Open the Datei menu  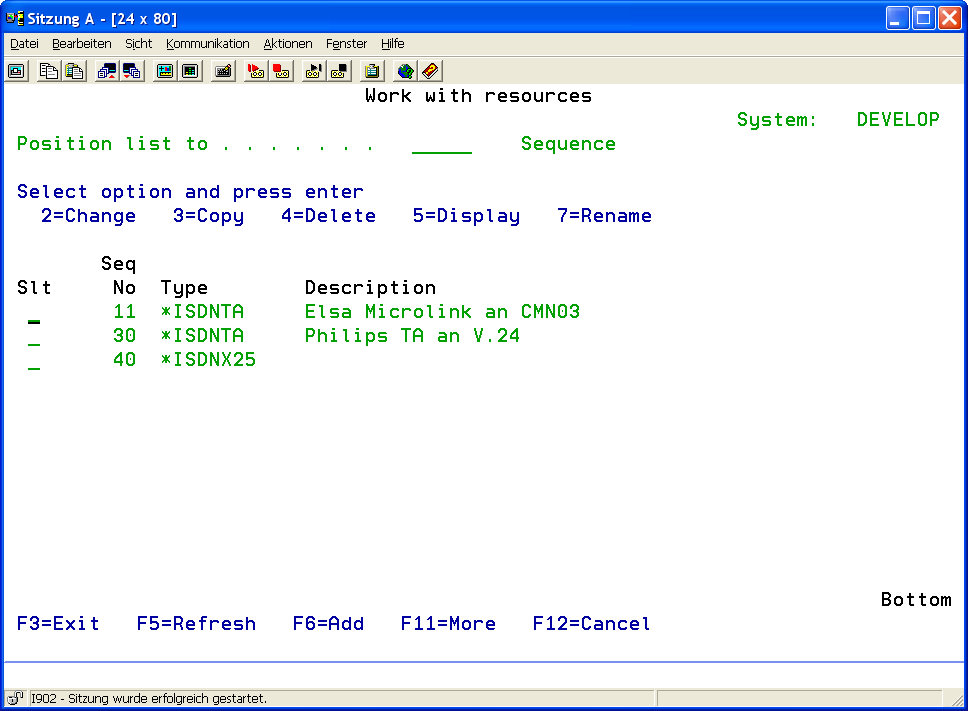tap(24, 44)
